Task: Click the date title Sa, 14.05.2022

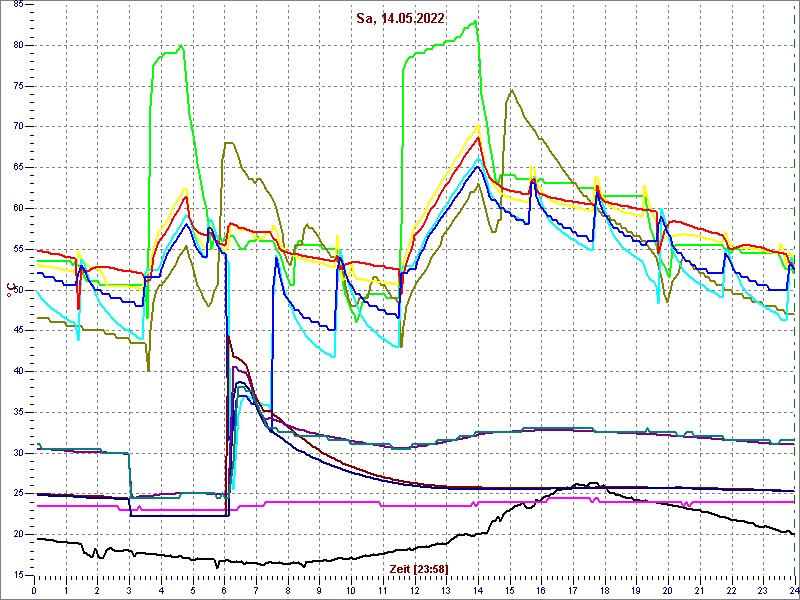Action: coord(401,18)
